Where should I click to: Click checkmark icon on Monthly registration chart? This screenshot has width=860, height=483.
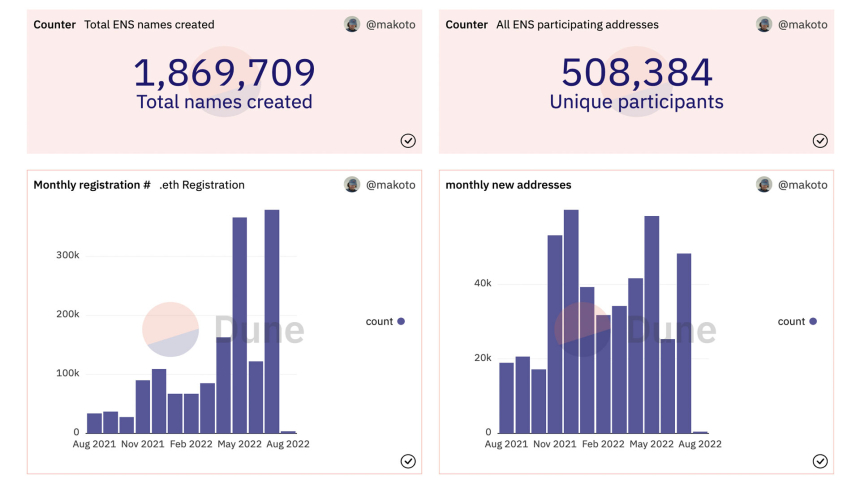click(x=408, y=461)
